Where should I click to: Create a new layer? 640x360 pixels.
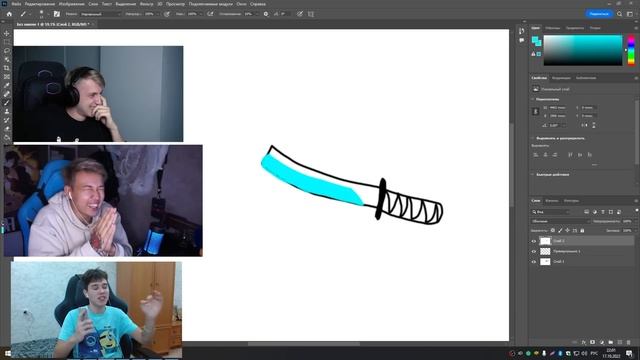620,342
